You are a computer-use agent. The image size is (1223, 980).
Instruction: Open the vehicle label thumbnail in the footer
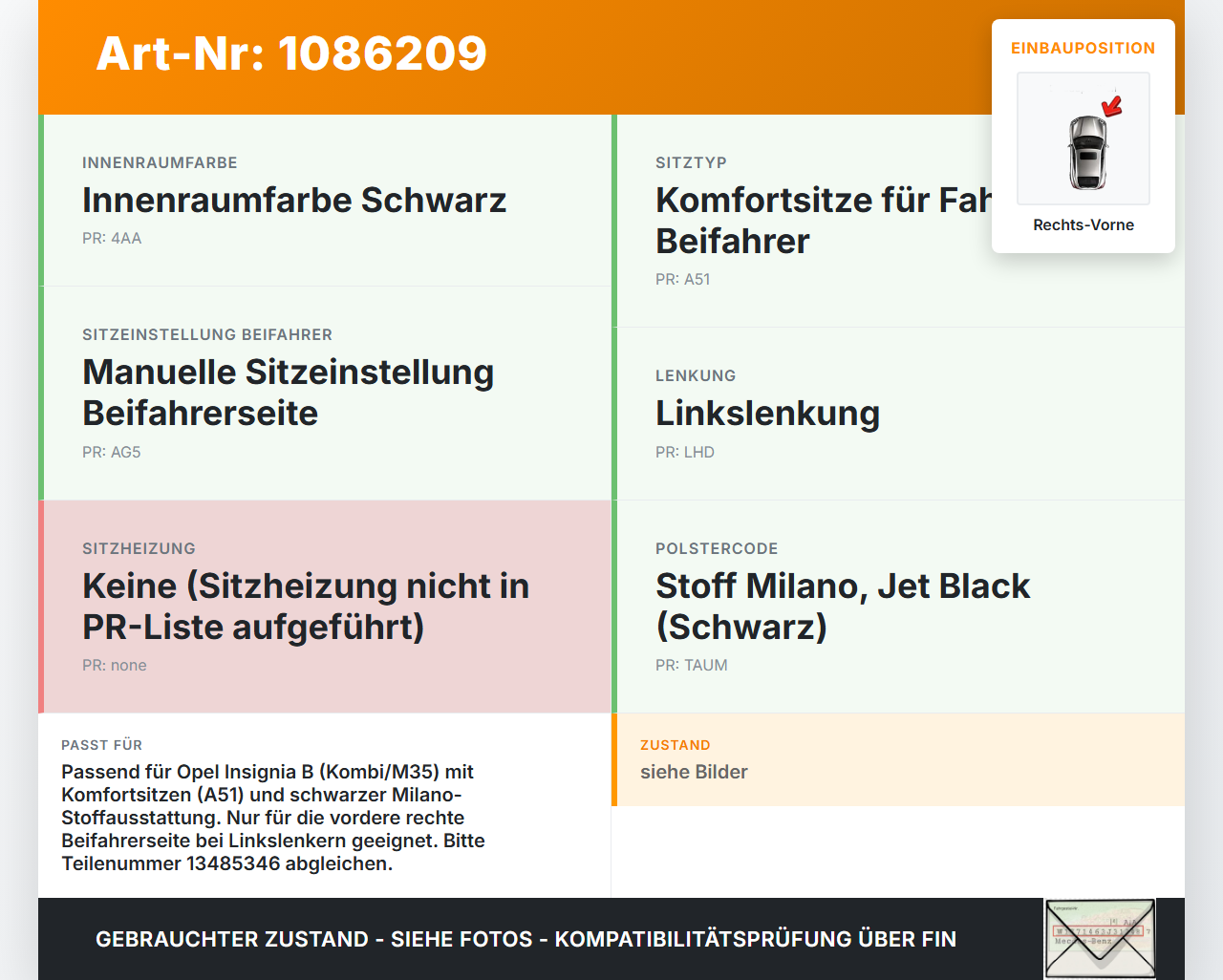(1101, 939)
